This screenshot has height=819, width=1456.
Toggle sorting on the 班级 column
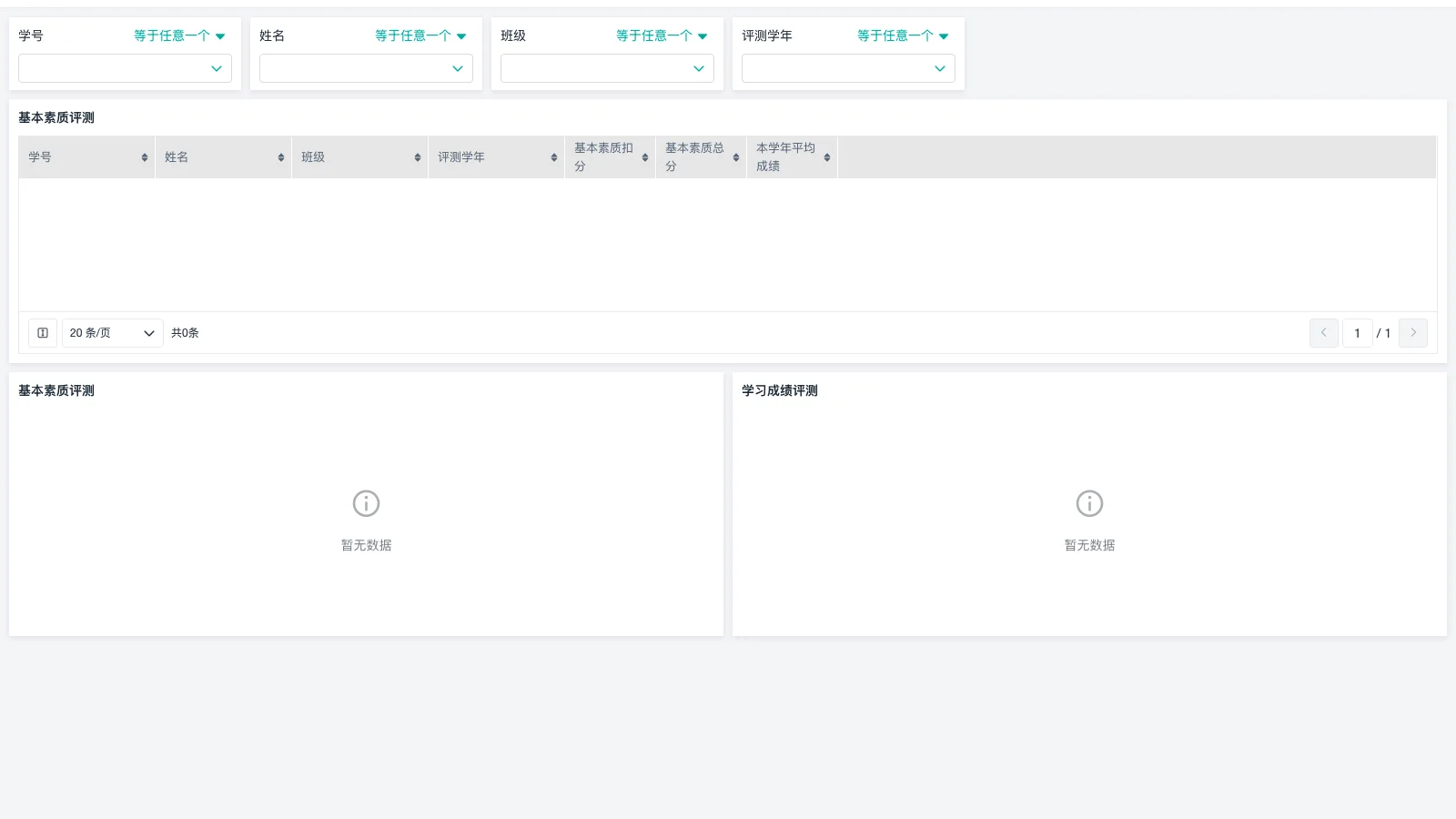click(x=416, y=157)
